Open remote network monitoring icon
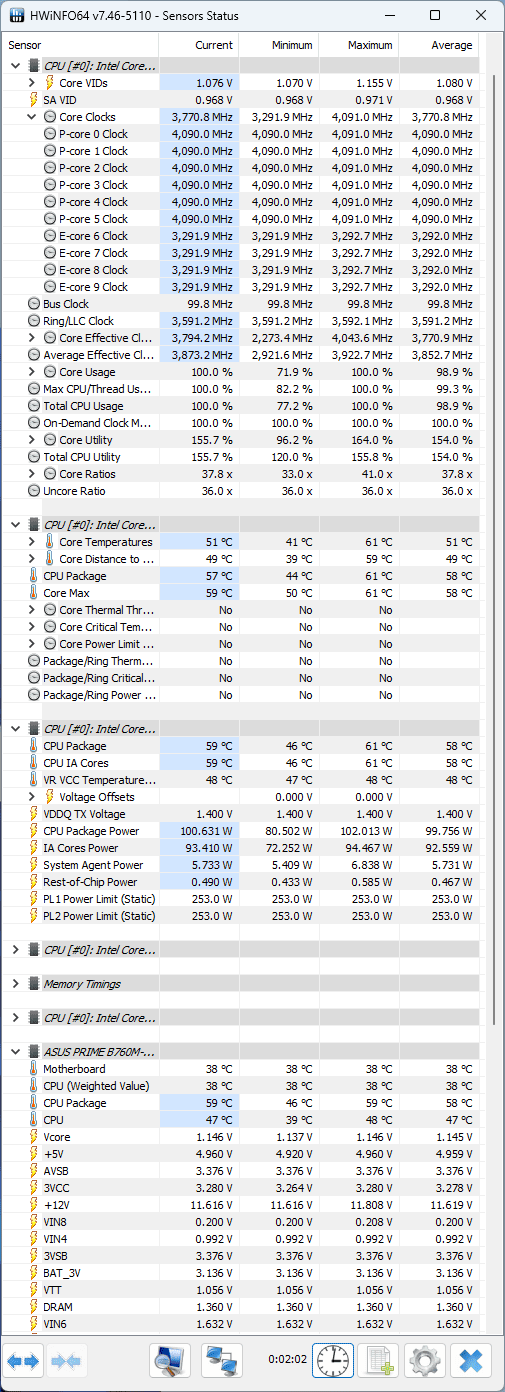The image size is (505, 1392). 222,1360
